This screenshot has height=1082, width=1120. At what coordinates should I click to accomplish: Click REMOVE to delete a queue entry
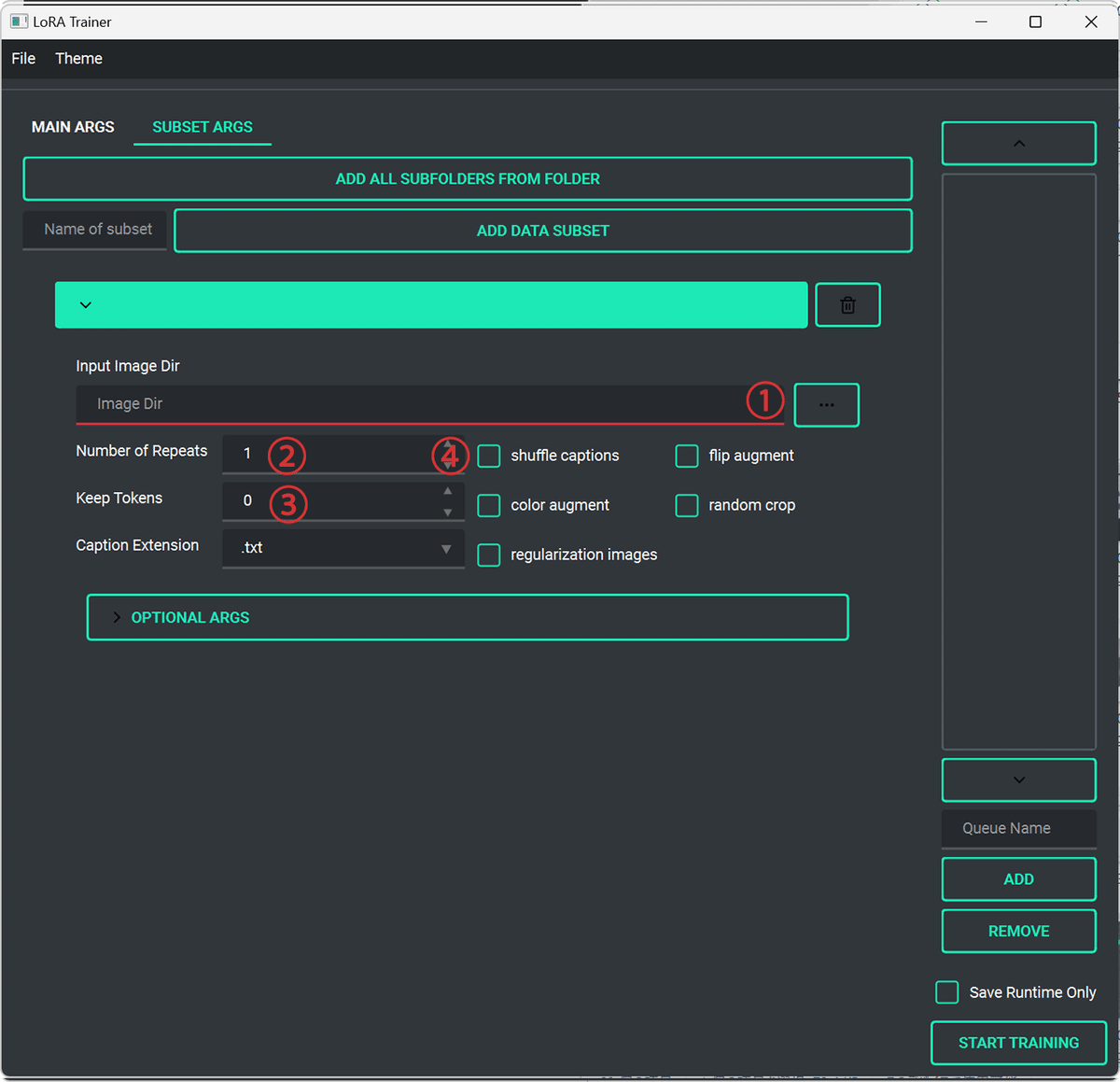(x=1018, y=931)
